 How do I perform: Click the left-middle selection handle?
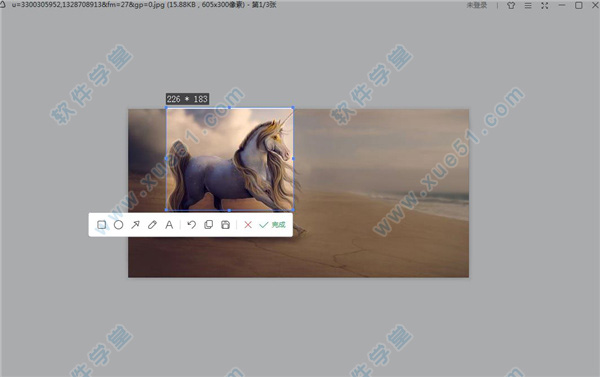pos(166,158)
